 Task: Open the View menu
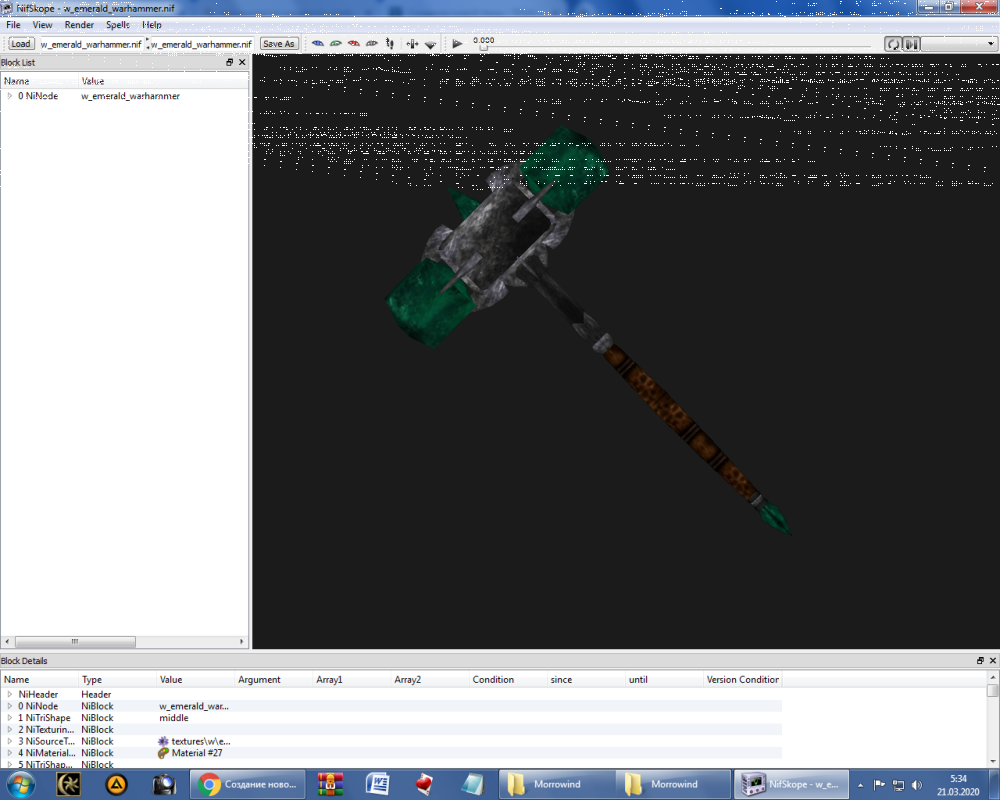tap(43, 25)
